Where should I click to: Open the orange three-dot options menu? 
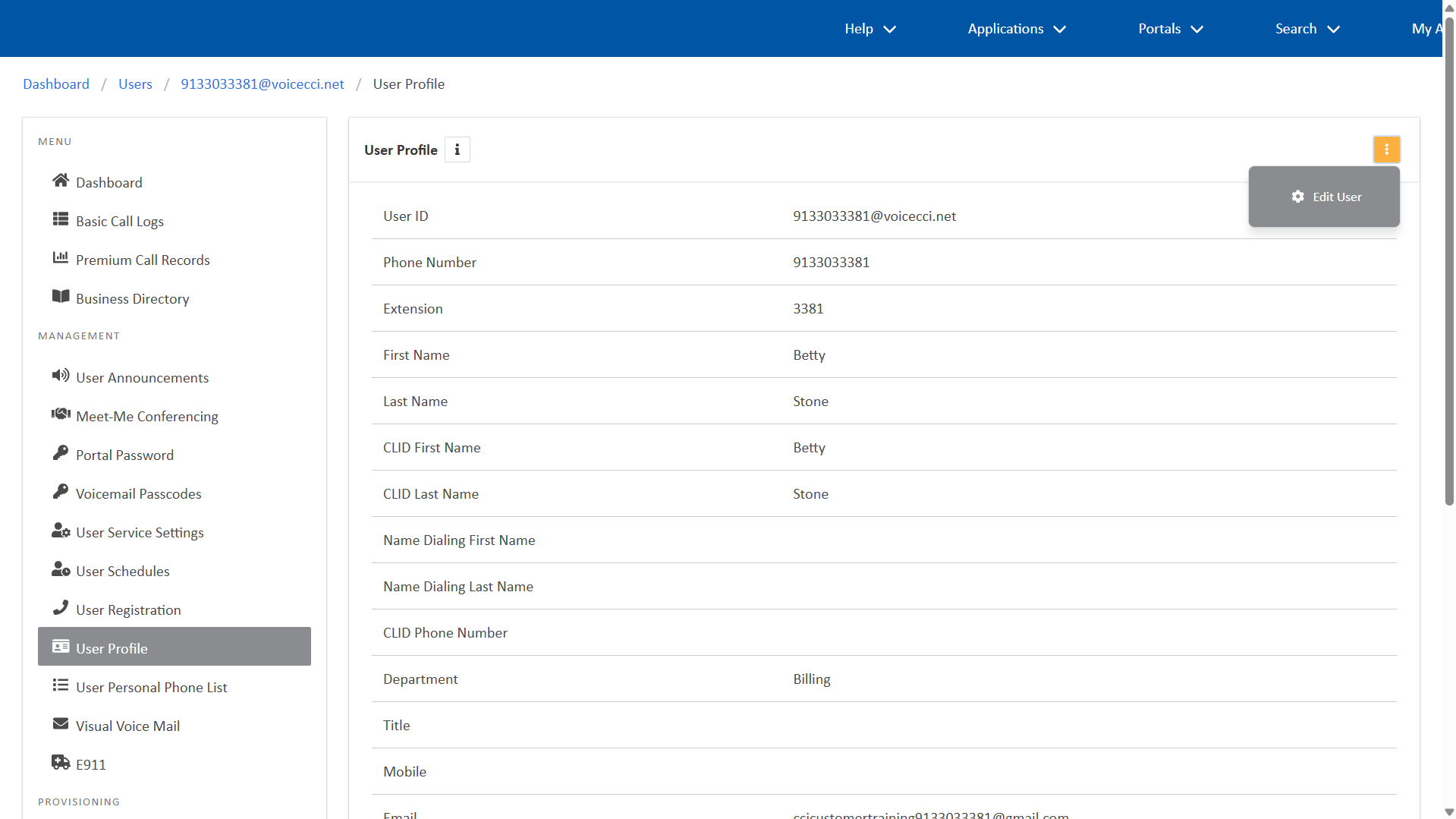pyautogui.click(x=1386, y=150)
